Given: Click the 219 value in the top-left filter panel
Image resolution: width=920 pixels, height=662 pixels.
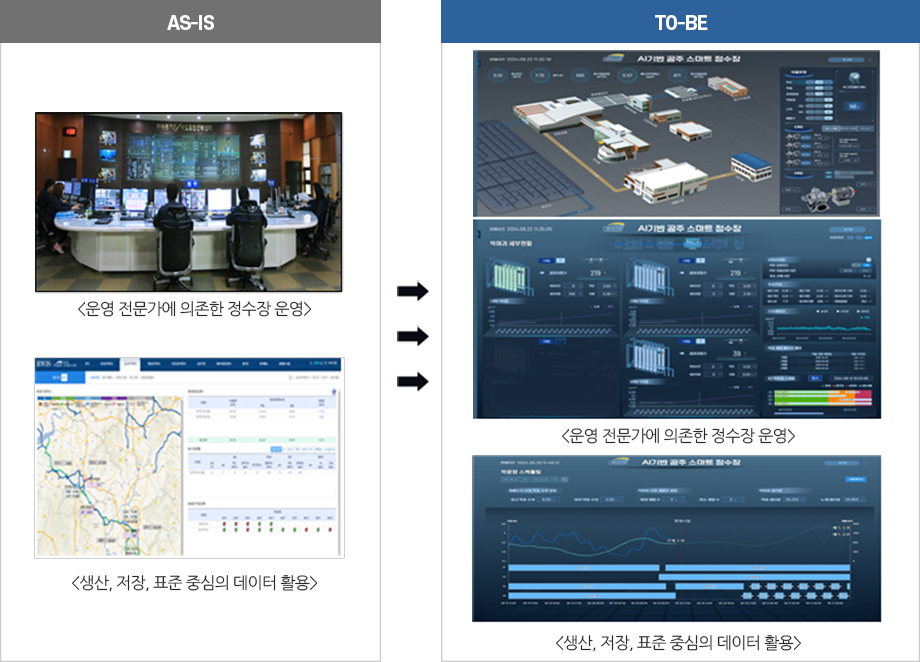Looking at the screenshot, I should (594, 272).
